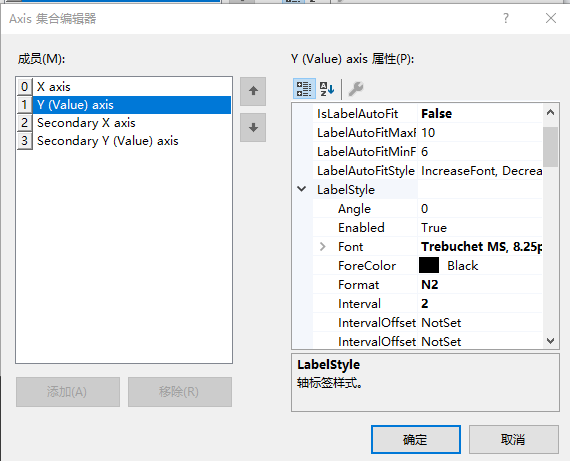This screenshot has width=570, height=461.
Task: Open Property Pages wrench icon
Action: coord(356,89)
